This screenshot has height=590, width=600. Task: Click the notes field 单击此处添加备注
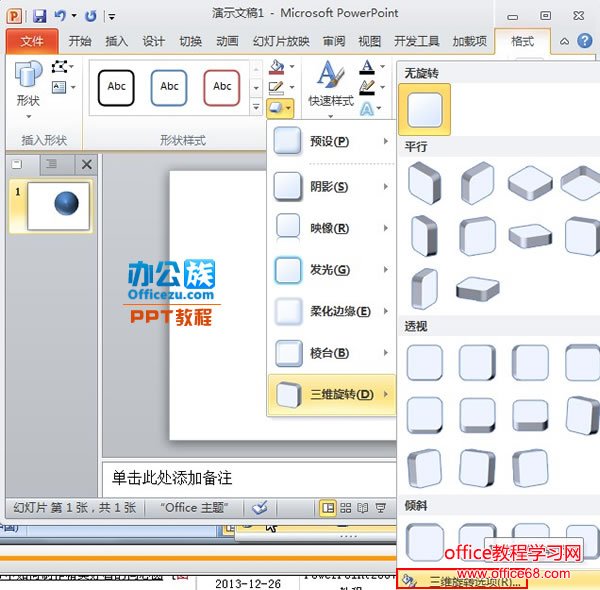coord(249,478)
